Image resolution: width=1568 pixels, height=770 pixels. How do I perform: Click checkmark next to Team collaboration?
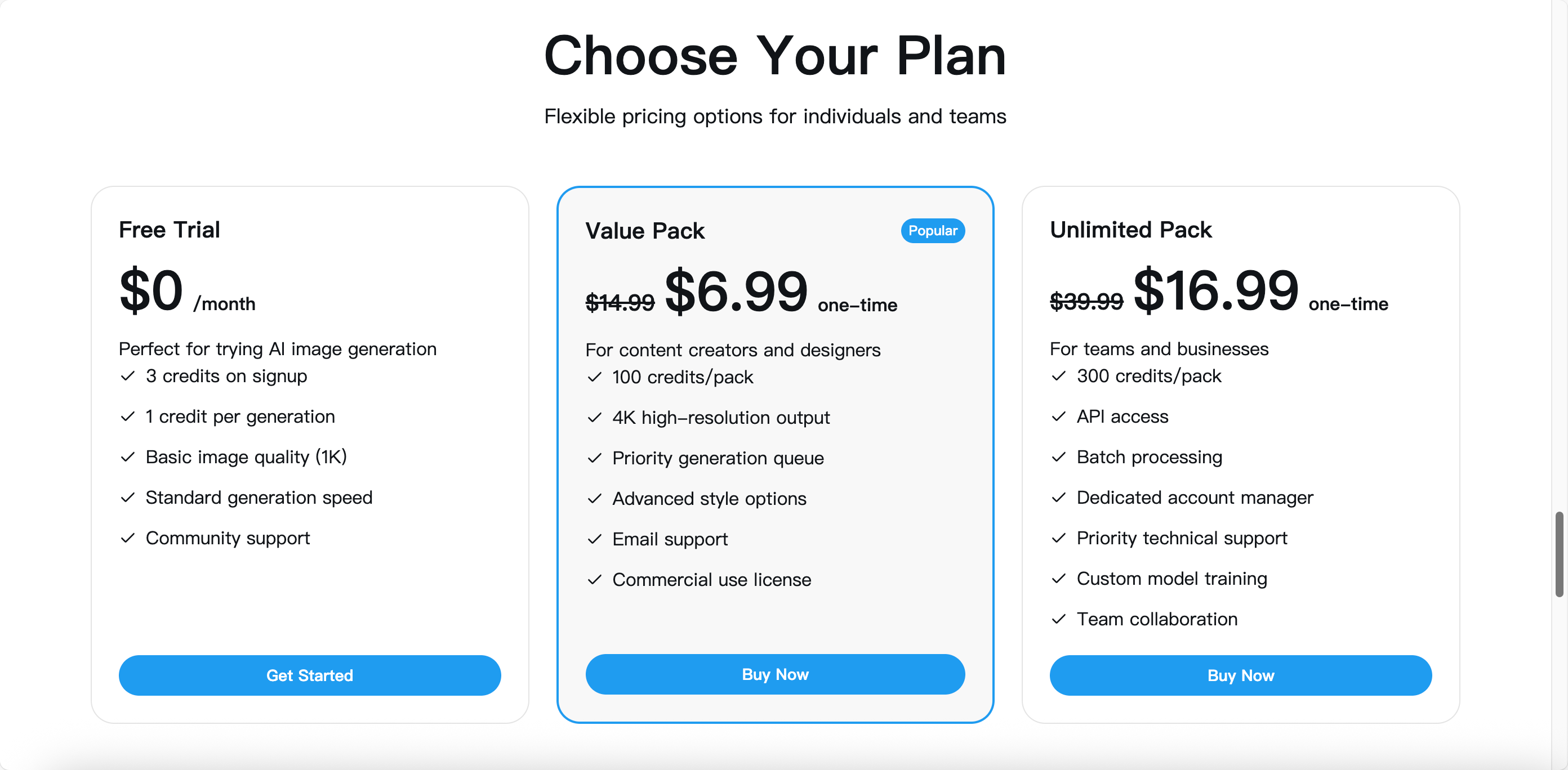pyautogui.click(x=1058, y=619)
